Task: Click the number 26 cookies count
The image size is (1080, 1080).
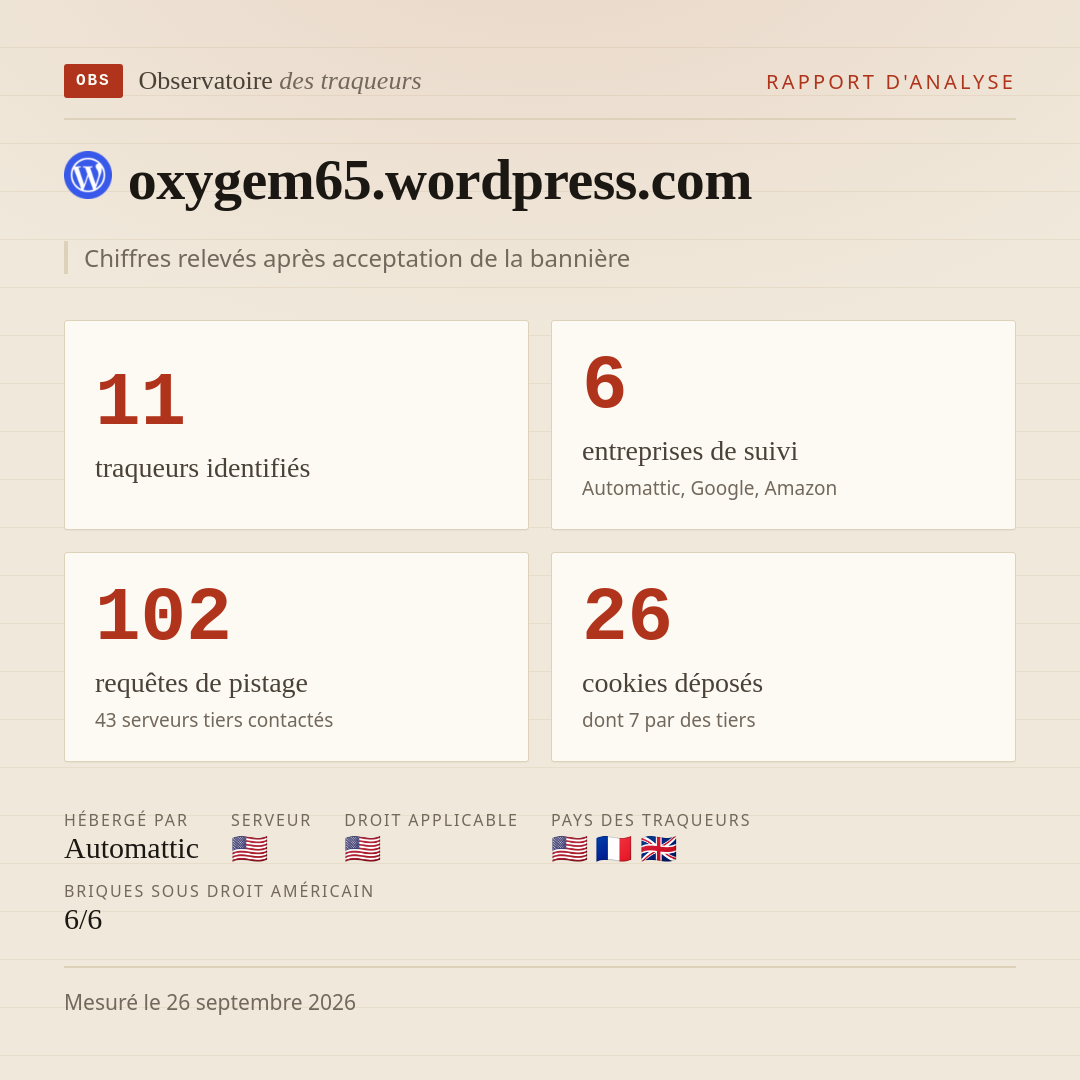Action: pos(627,615)
